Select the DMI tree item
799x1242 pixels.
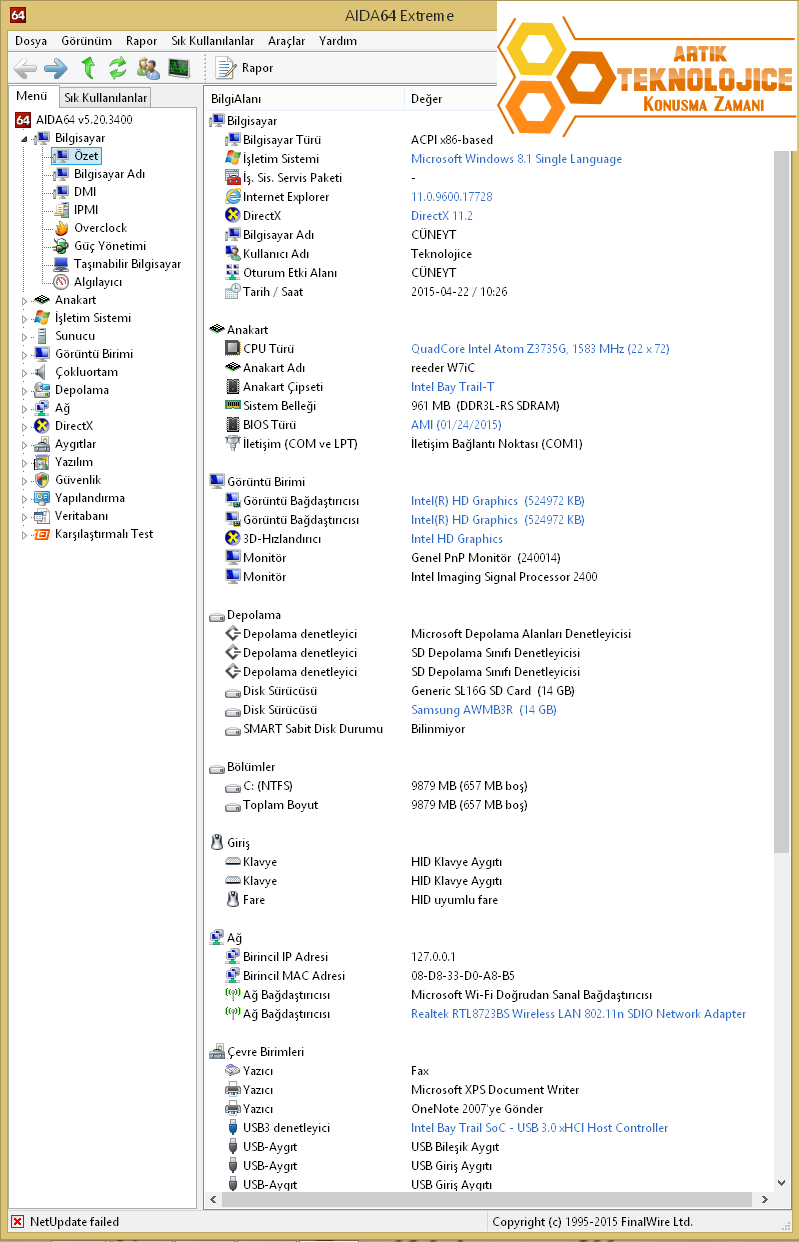[84, 192]
